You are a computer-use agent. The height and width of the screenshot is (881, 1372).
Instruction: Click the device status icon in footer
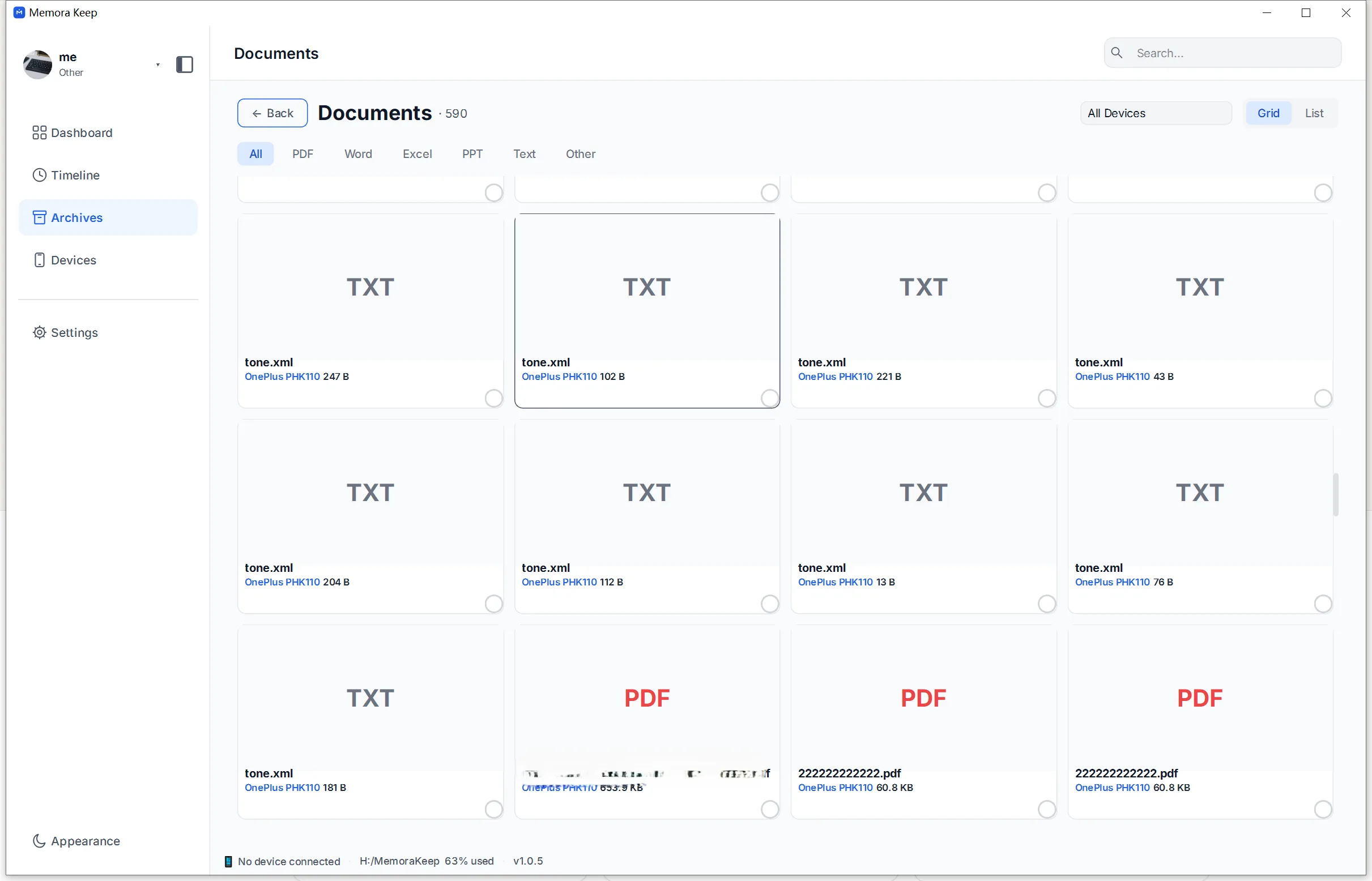tap(228, 861)
